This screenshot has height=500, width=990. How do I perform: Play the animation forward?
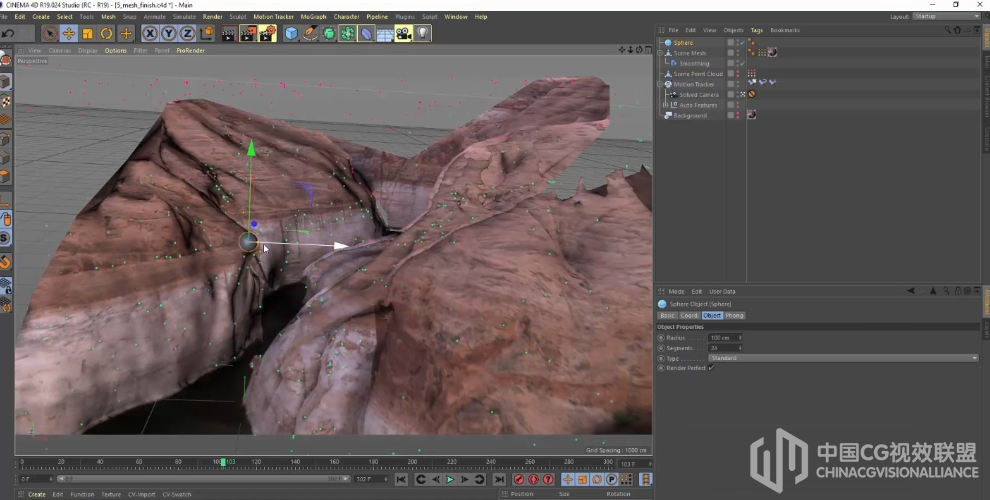(x=450, y=480)
